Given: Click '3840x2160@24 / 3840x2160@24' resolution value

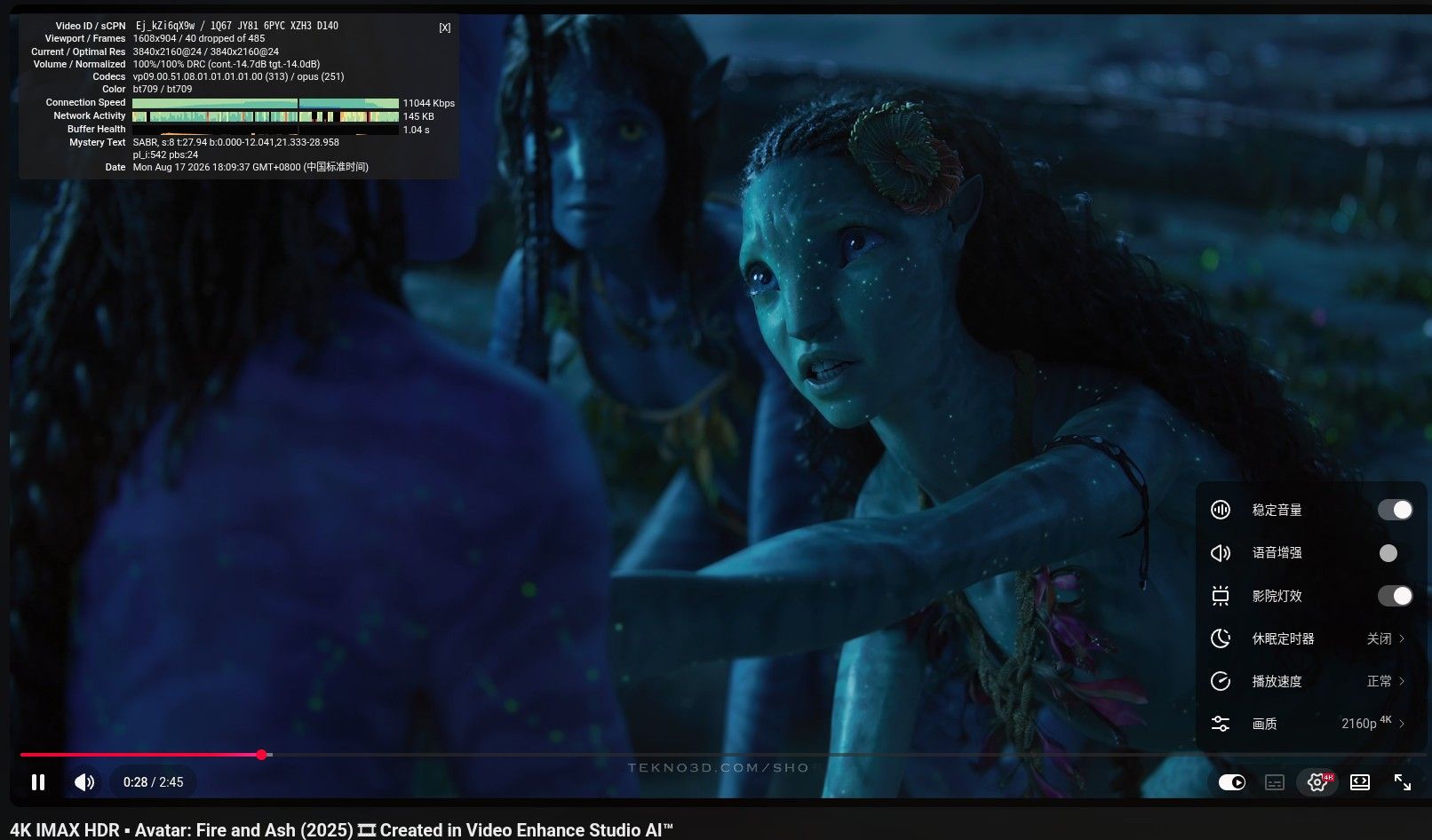Looking at the screenshot, I should [x=206, y=52].
